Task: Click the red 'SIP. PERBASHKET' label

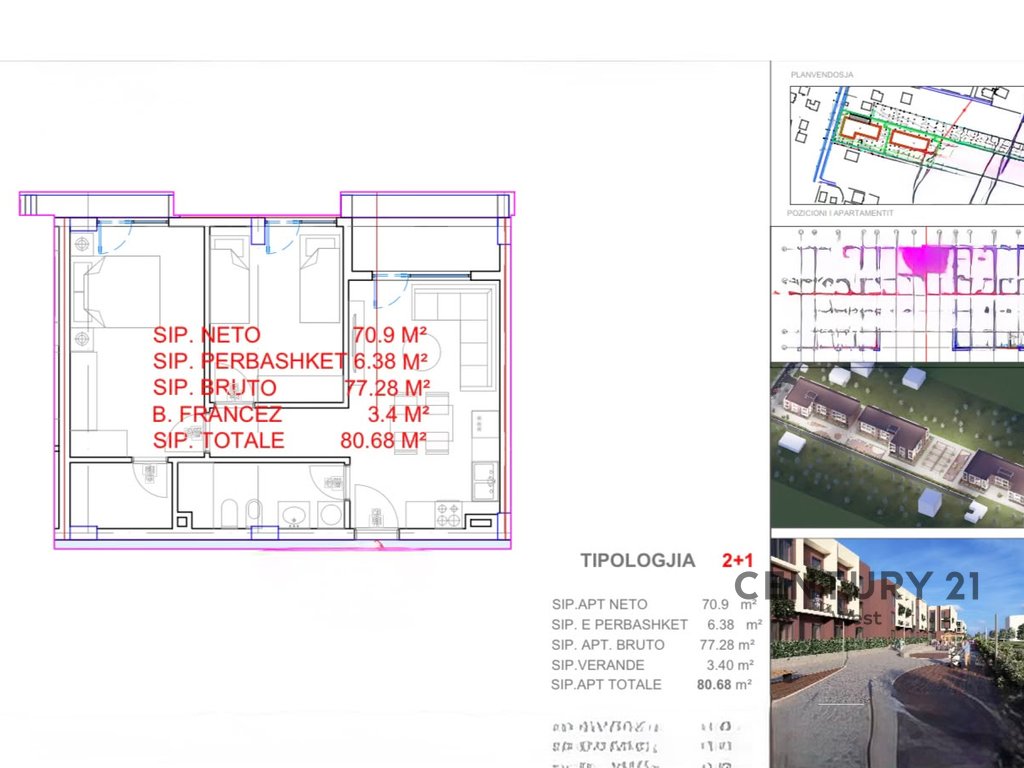Action: pyautogui.click(x=249, y=361)
